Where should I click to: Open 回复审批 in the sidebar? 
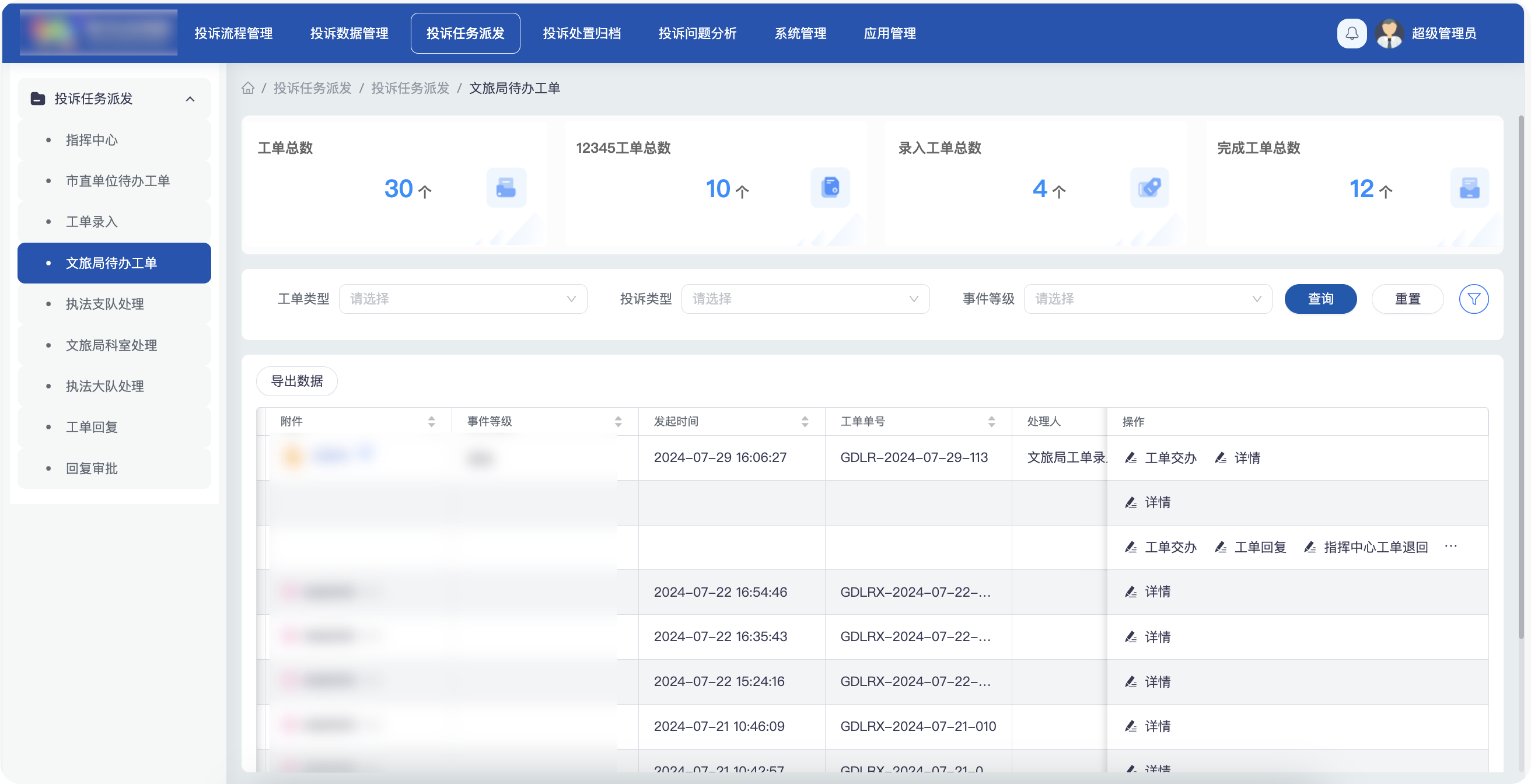click(x=114, y=468)
